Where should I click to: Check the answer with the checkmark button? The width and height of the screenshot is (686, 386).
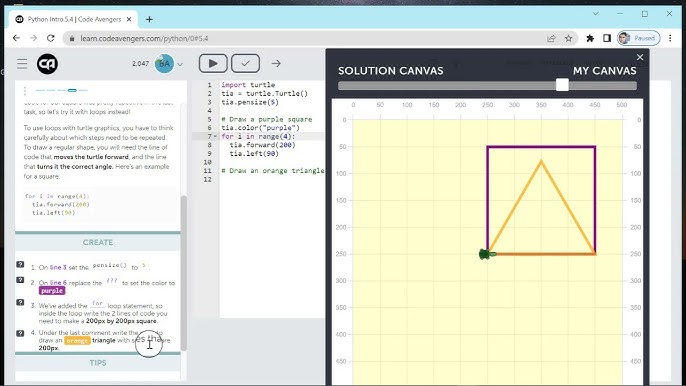click(x=245, y=63)
